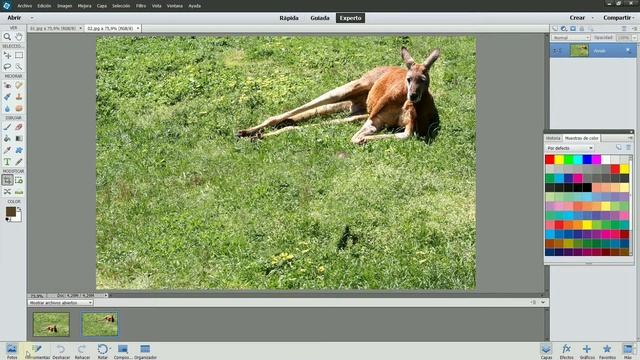Select the Gradient tool
The height and width of the screenshot is (360, 640).
[19, 139]
